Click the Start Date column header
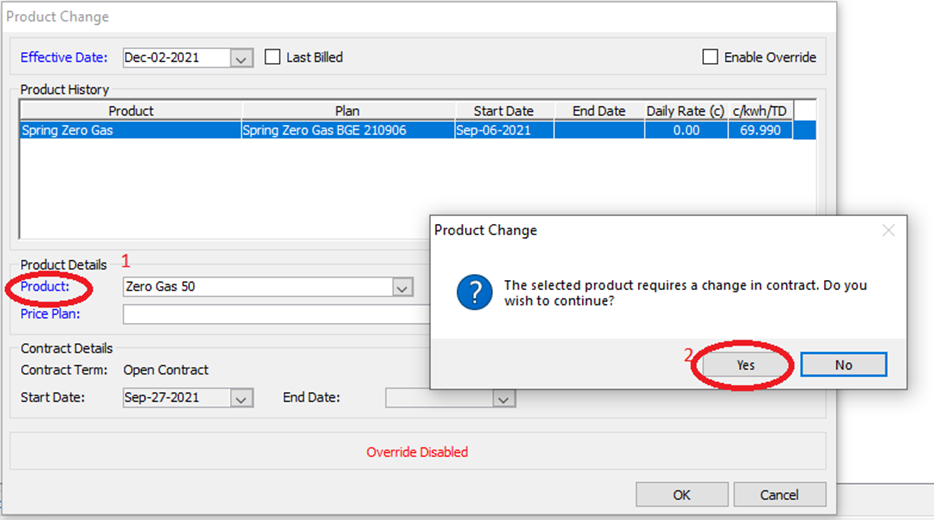This screenshot has width=934, height=520. click(504, 111)
